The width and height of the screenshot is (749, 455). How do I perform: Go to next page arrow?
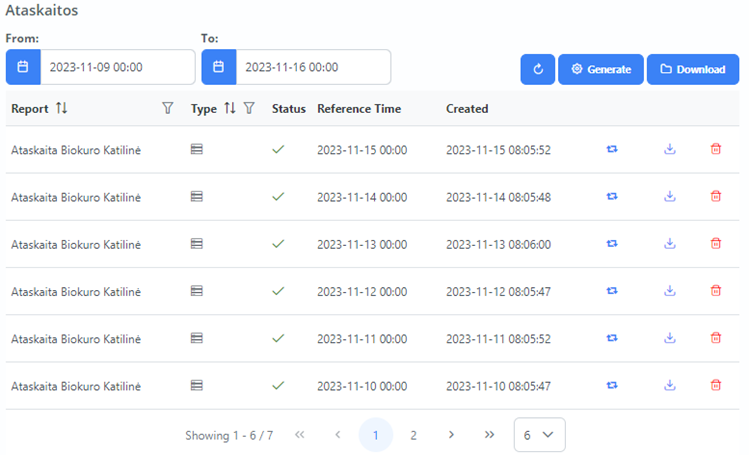coord(451,435)
